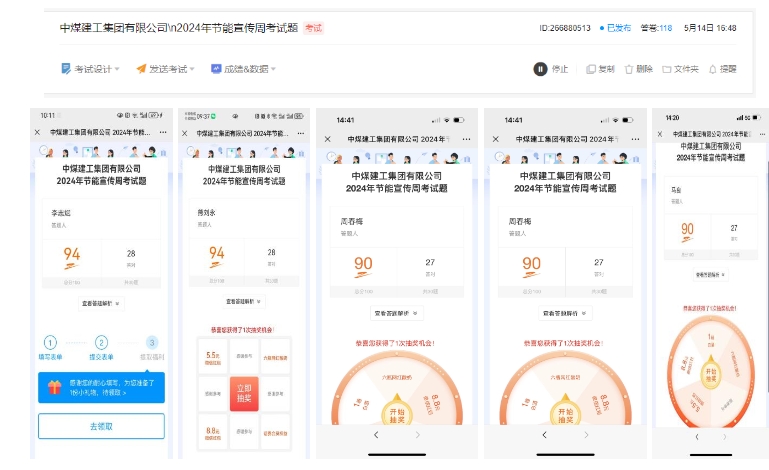Open the 考试设计 dropdown menu
This screenshot has width=769, height=470.
tap(90, 69)
